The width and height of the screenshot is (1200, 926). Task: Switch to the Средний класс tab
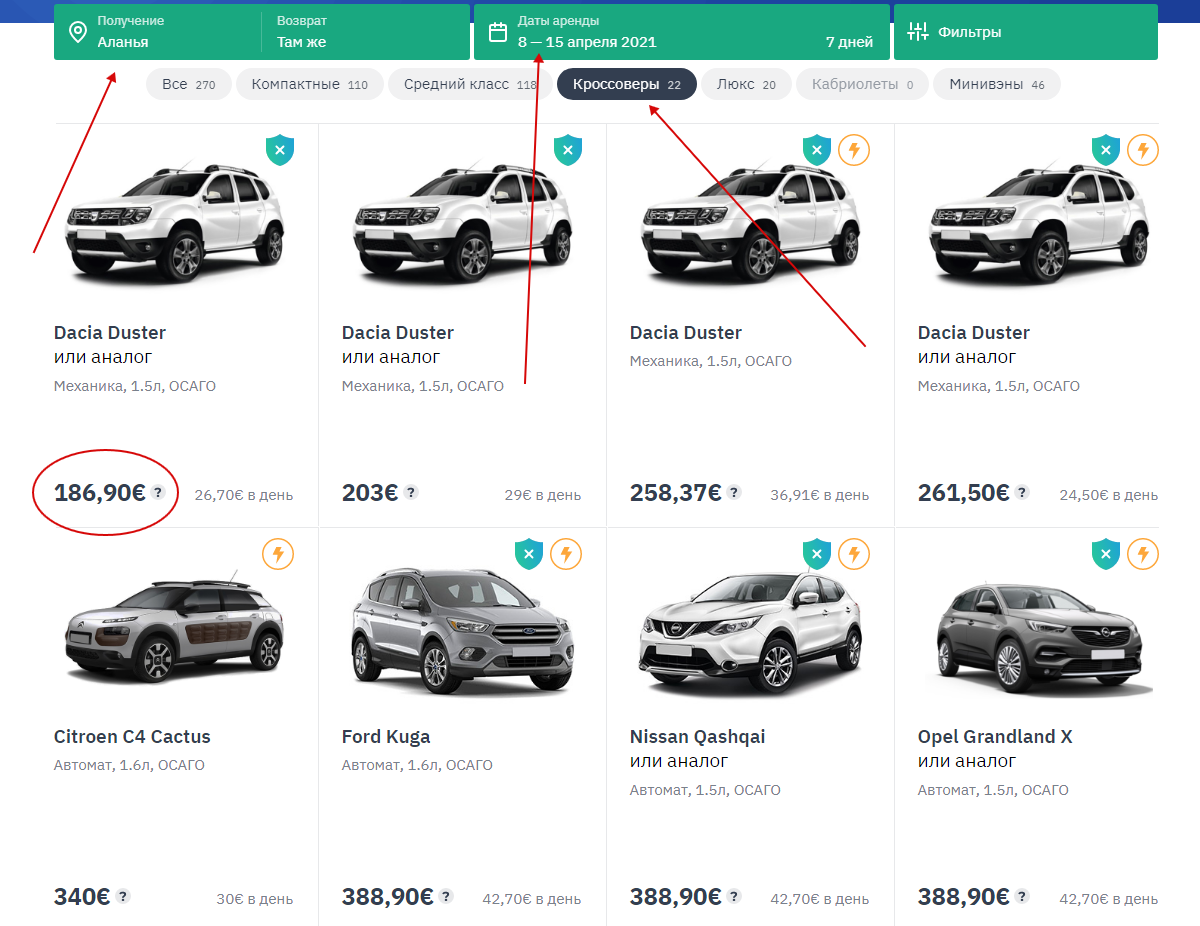pyautogui.click(x=470, y=85)
